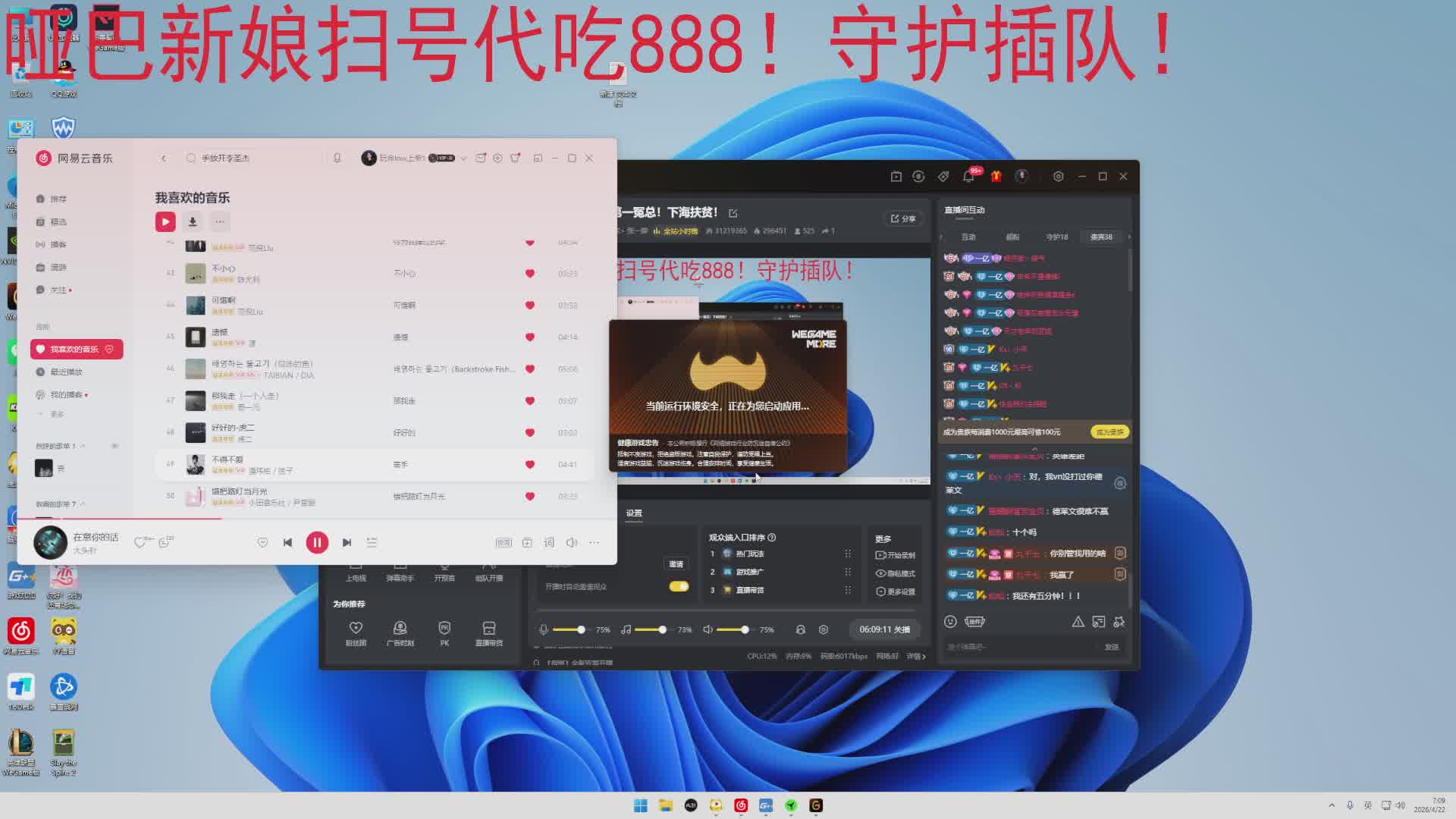Open the playlist queue icon
The width and height of the screenshot is (1456, 819).
click(x=372, y=542)
